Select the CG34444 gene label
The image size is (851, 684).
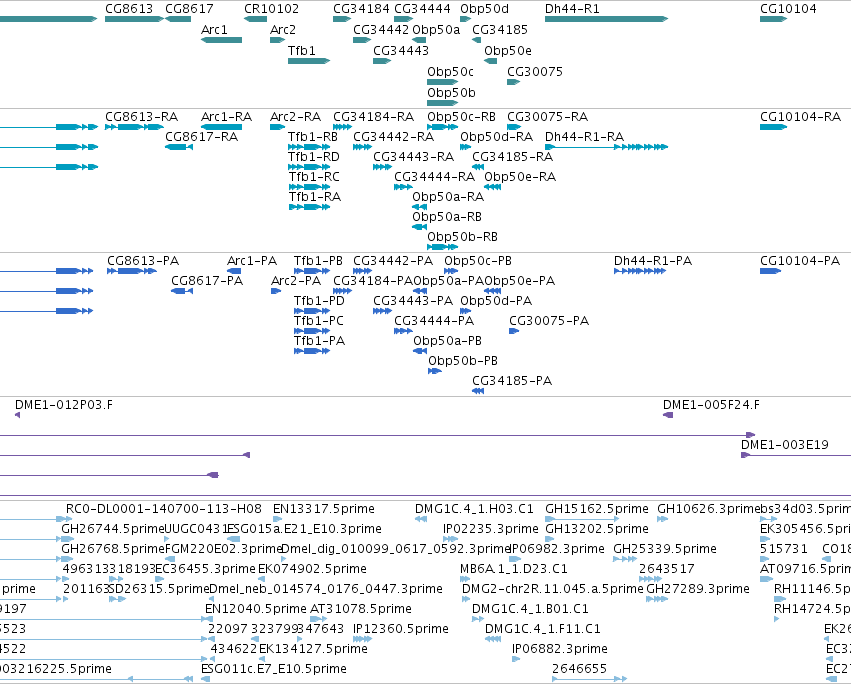422,9
